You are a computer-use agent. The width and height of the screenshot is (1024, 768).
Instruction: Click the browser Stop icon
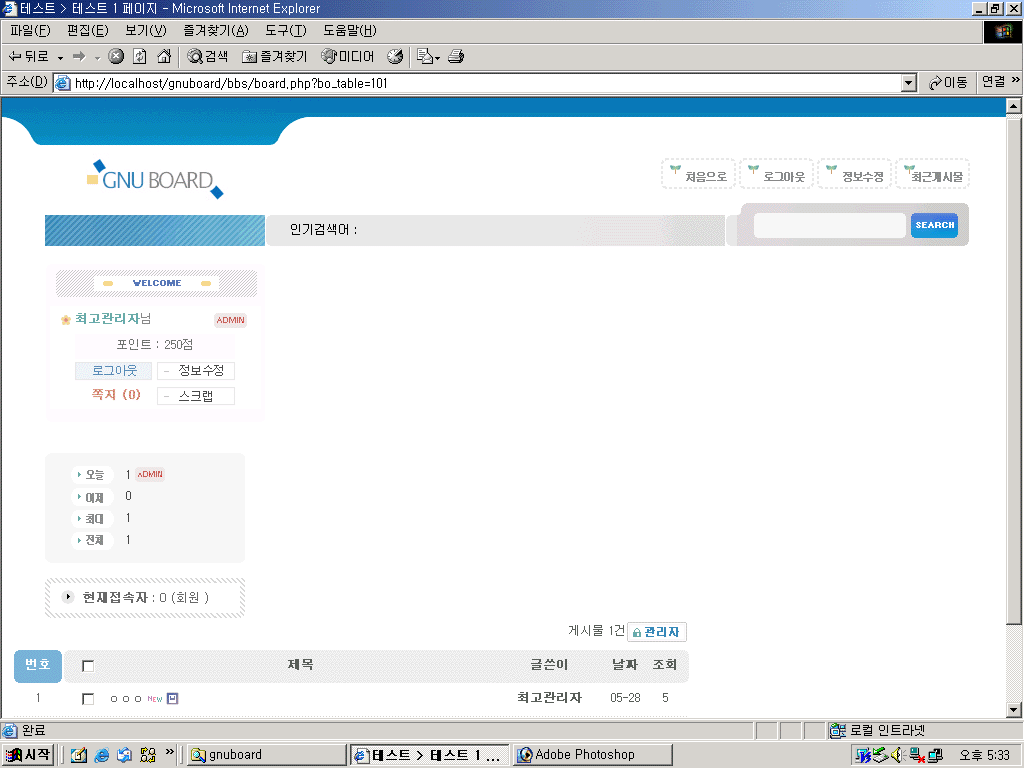tap(116, 57)
